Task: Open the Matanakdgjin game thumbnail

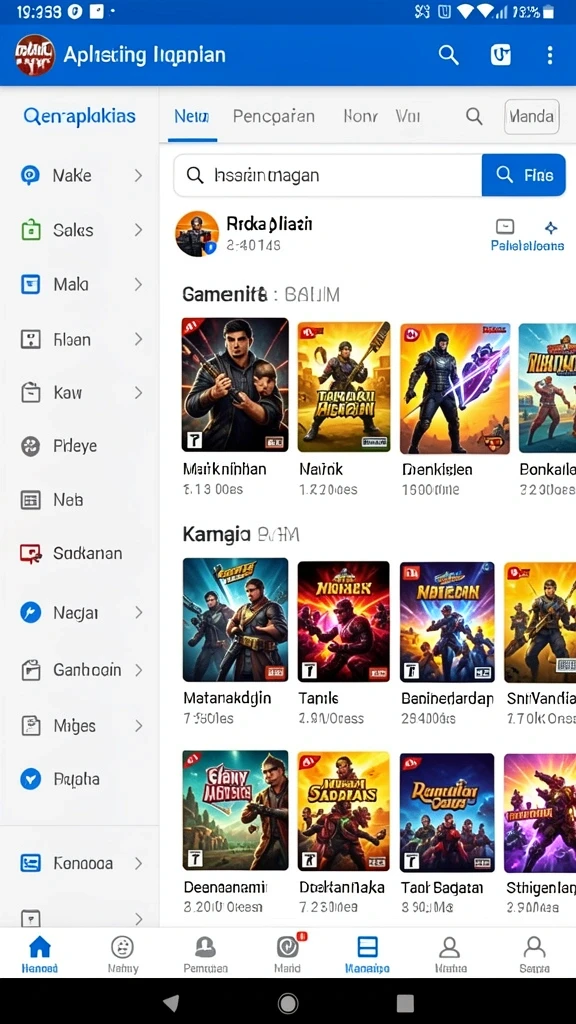Action: 235,620
